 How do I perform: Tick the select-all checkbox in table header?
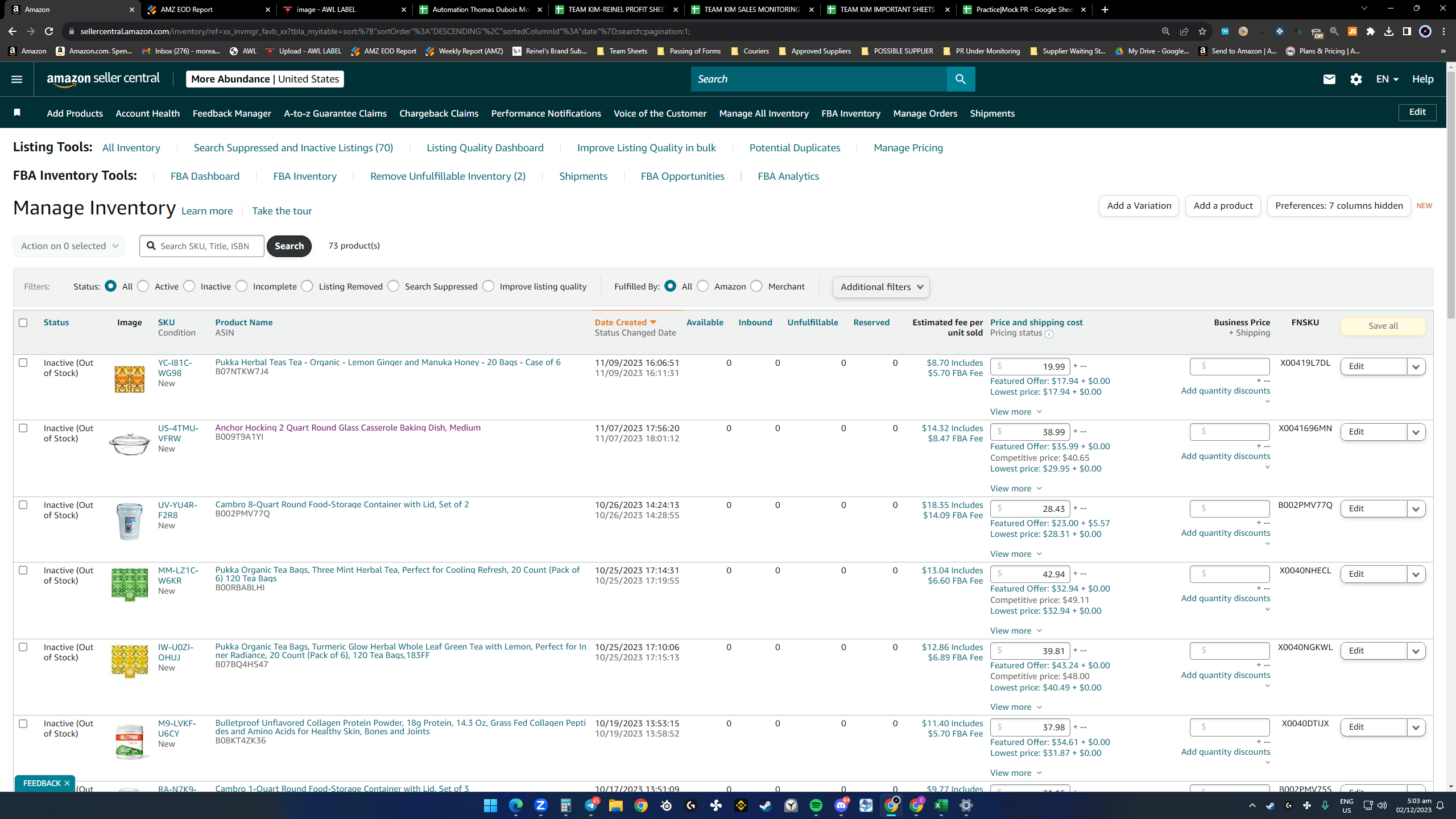pyautogui.click(x=23, y=322)
